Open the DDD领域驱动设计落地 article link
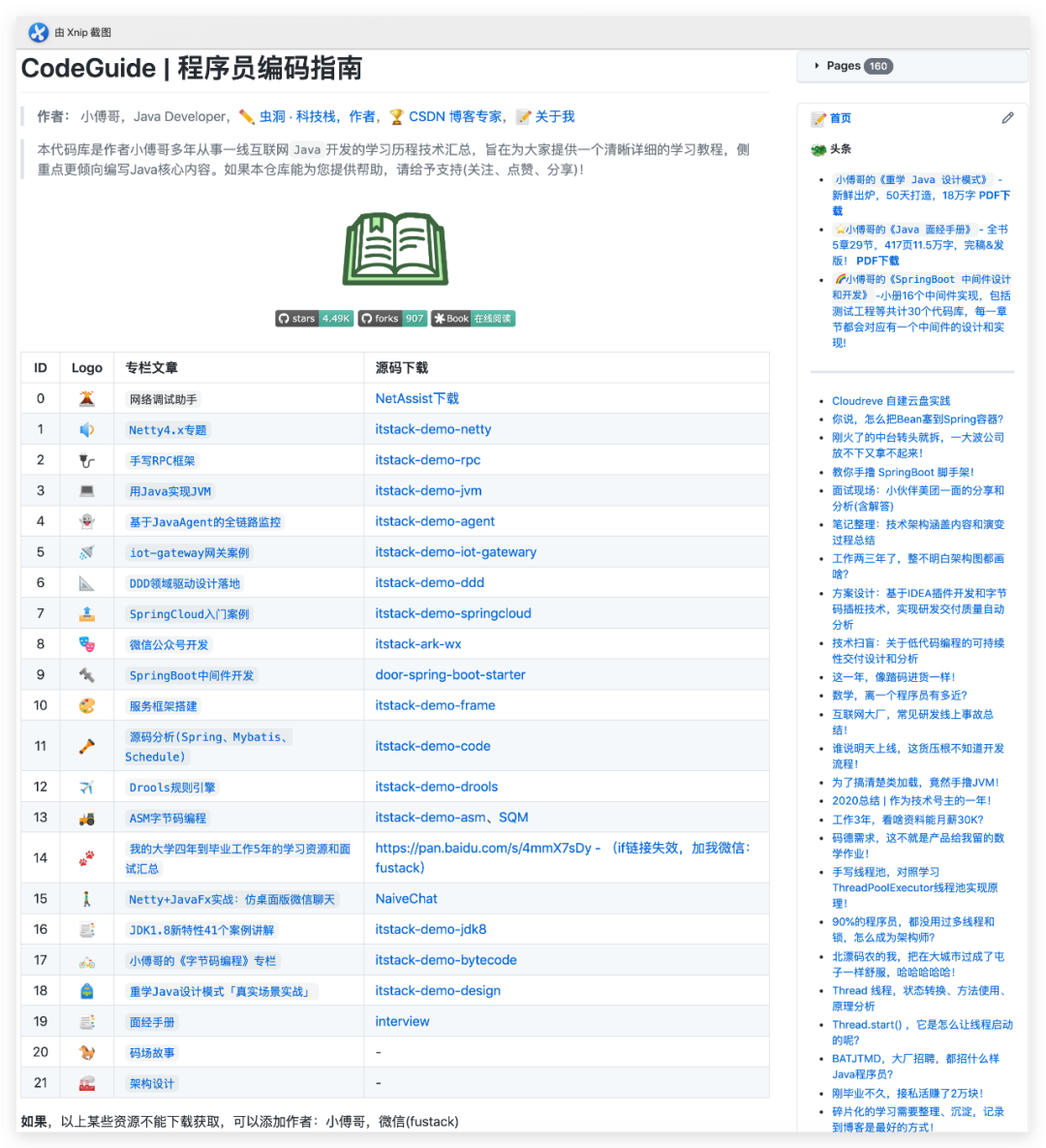 [184, 583]
